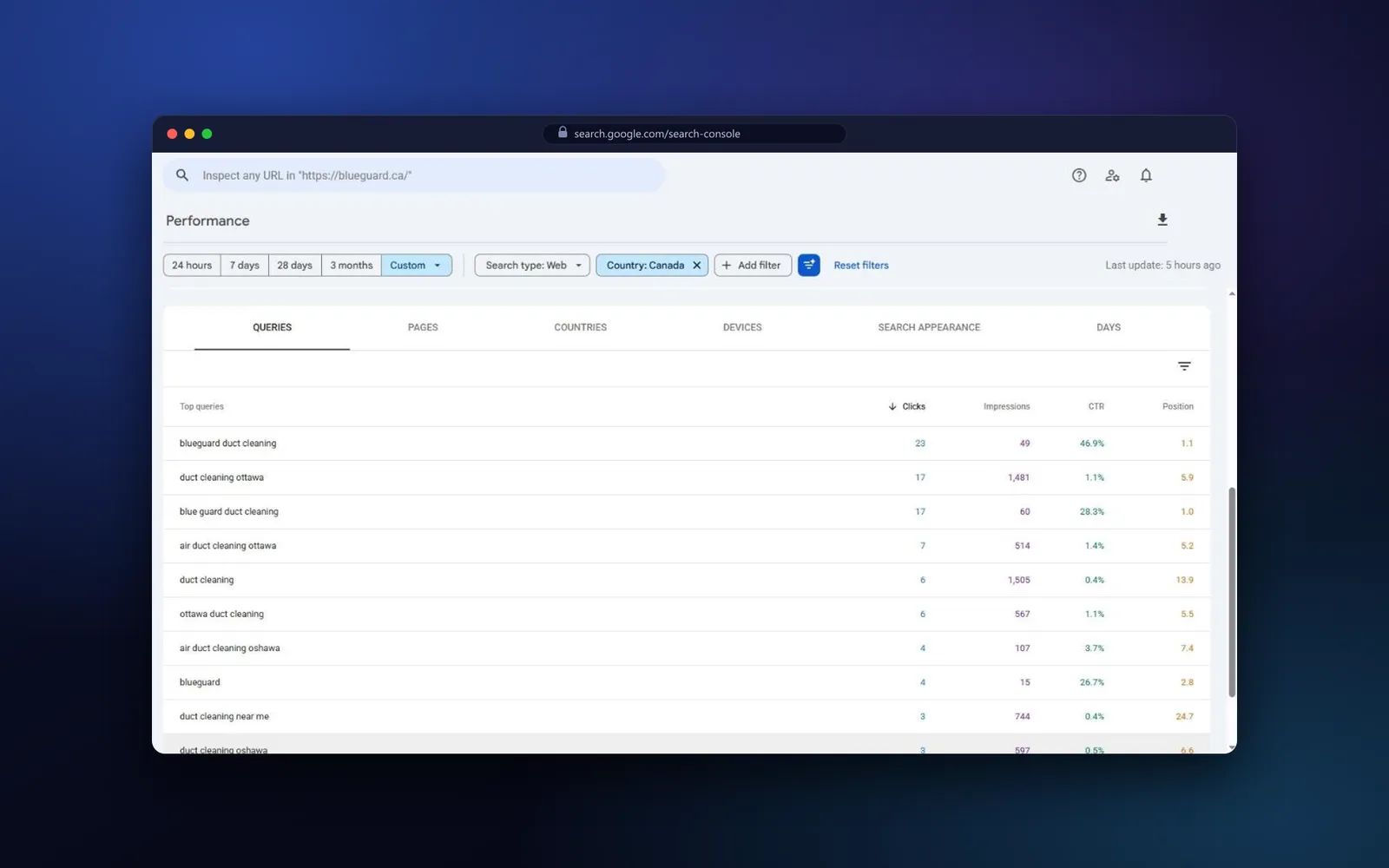This screenshot has height=868, width=1389.
Task: Select the 'air duct cleaning ottawa' query
Action: pyautogui.click(x=227, y=546)
